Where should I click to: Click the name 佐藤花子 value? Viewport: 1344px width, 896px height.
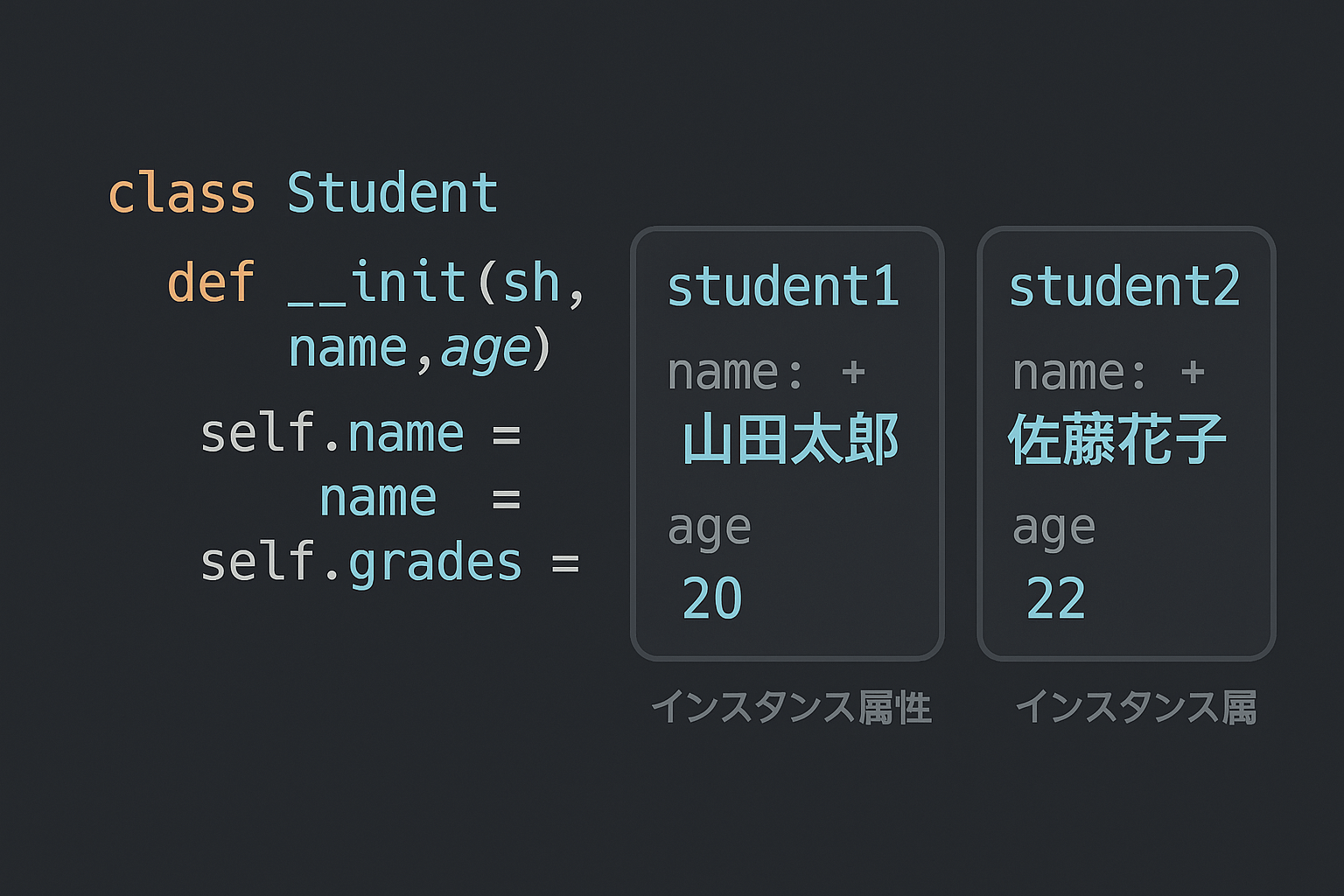[1117, 439]
